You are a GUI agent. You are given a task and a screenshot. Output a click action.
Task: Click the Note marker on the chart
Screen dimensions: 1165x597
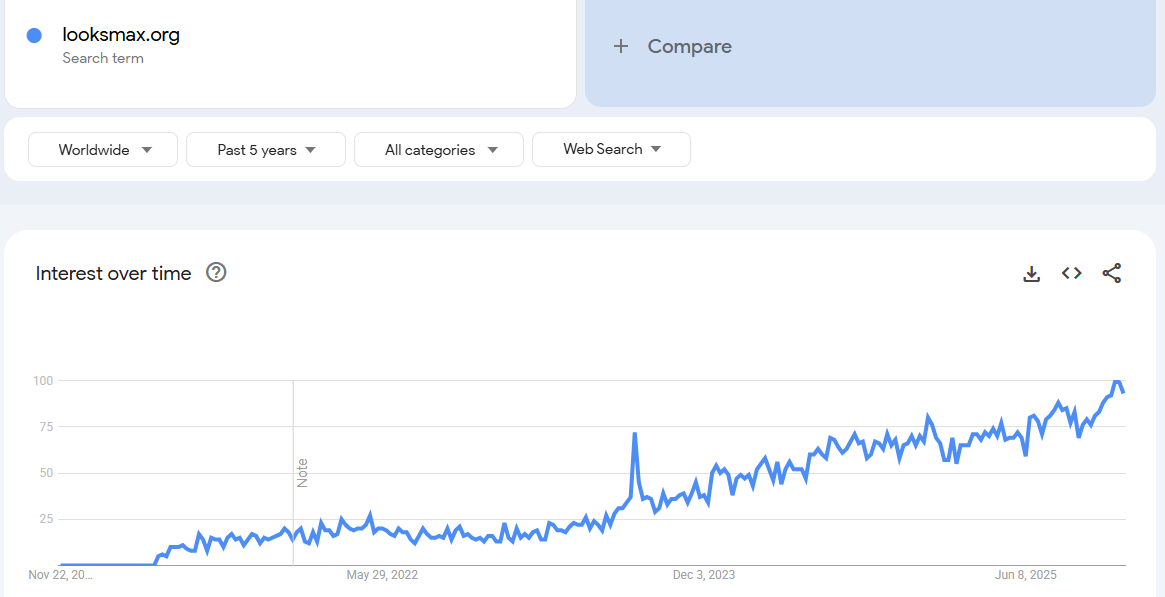pyautogui.click(x=302, y=472)
